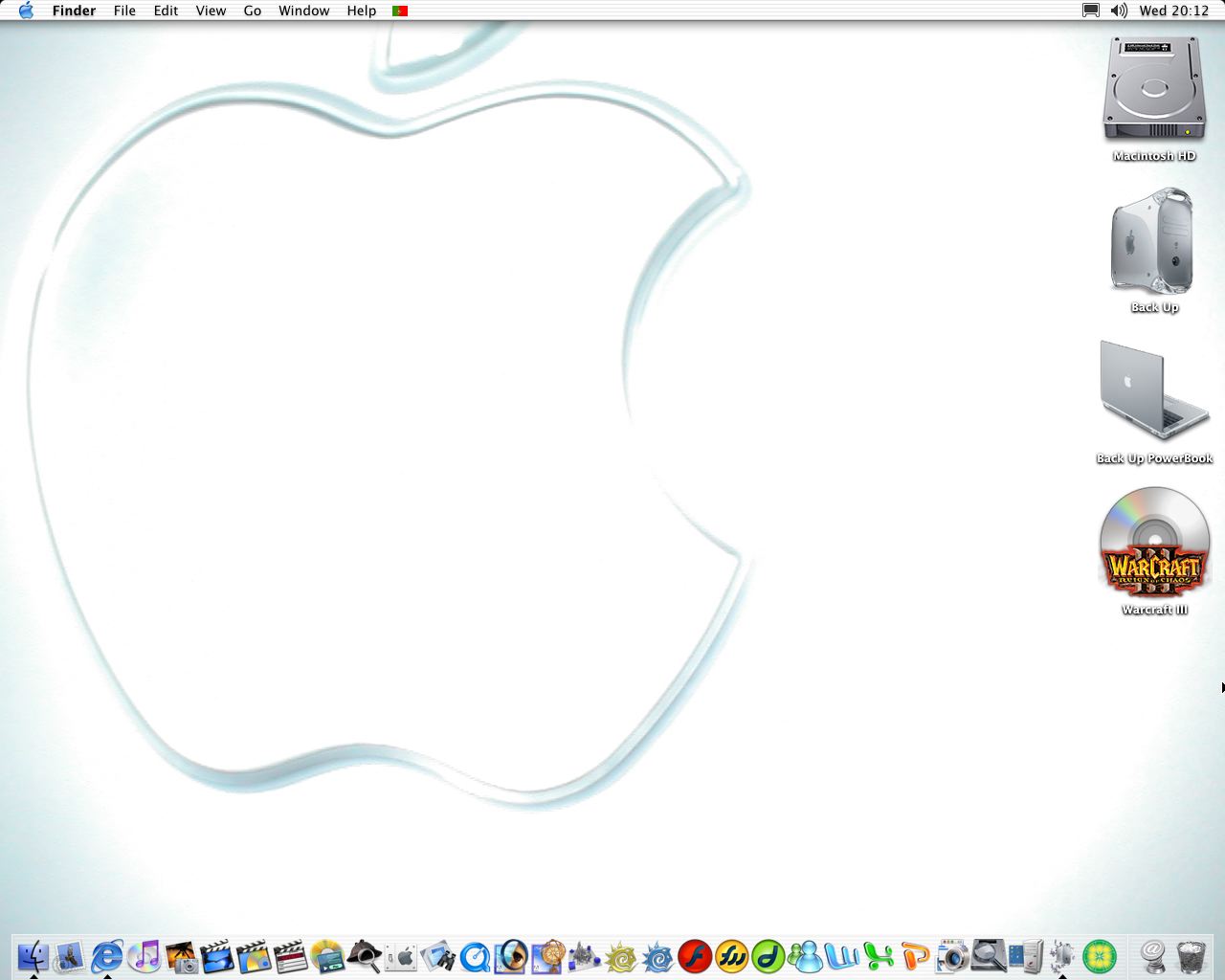Select the Back Up tower volume

1154,242
